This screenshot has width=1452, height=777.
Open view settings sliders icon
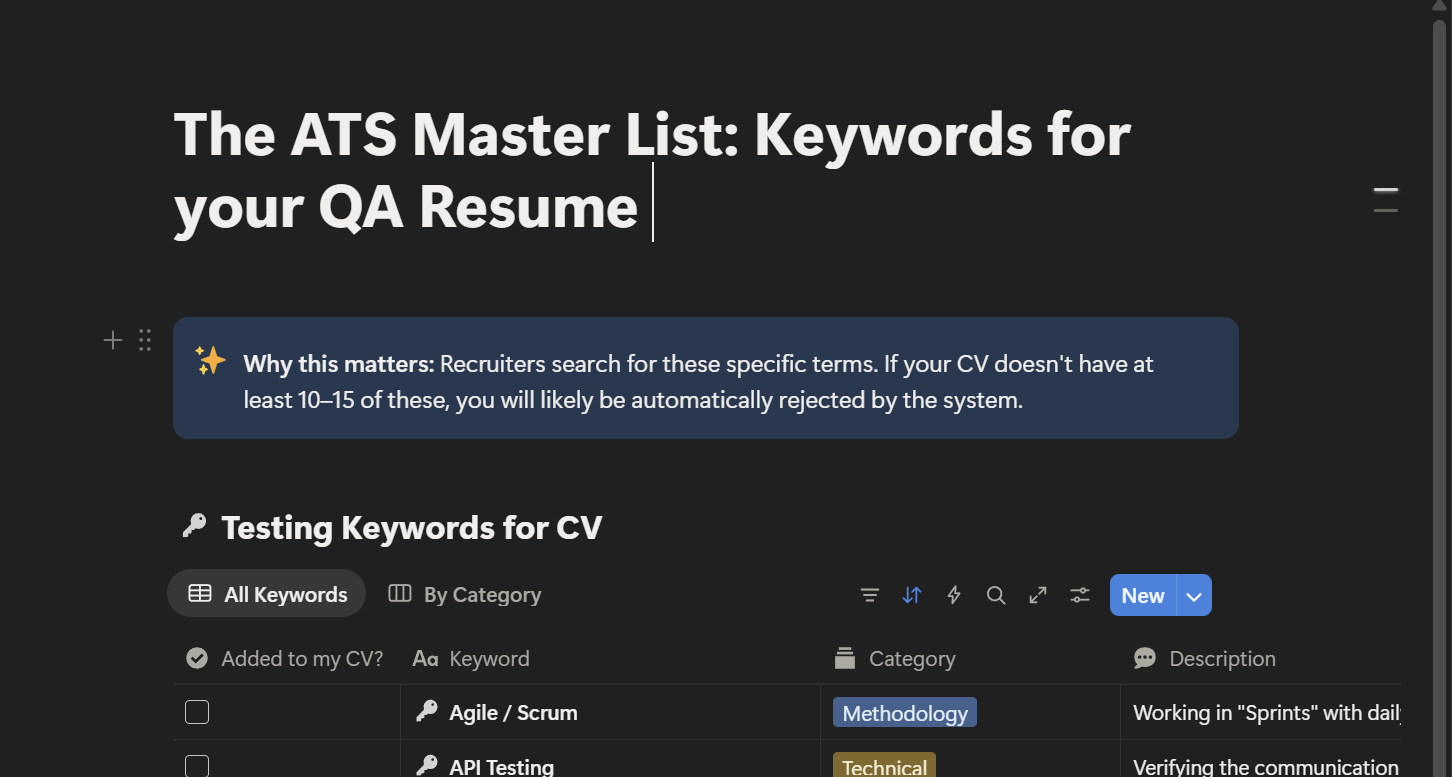tap(1080, 595)
